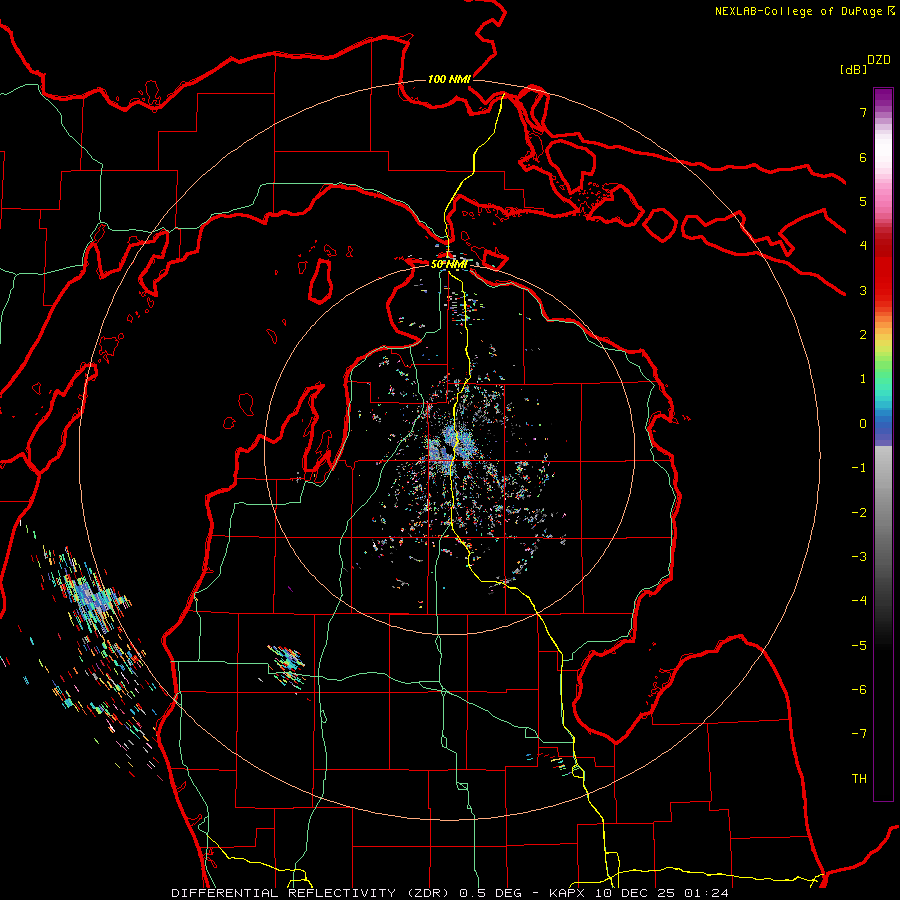
Task: Click the -7 value on color scale
Action: pyautogui.click(x=859, y=734)
